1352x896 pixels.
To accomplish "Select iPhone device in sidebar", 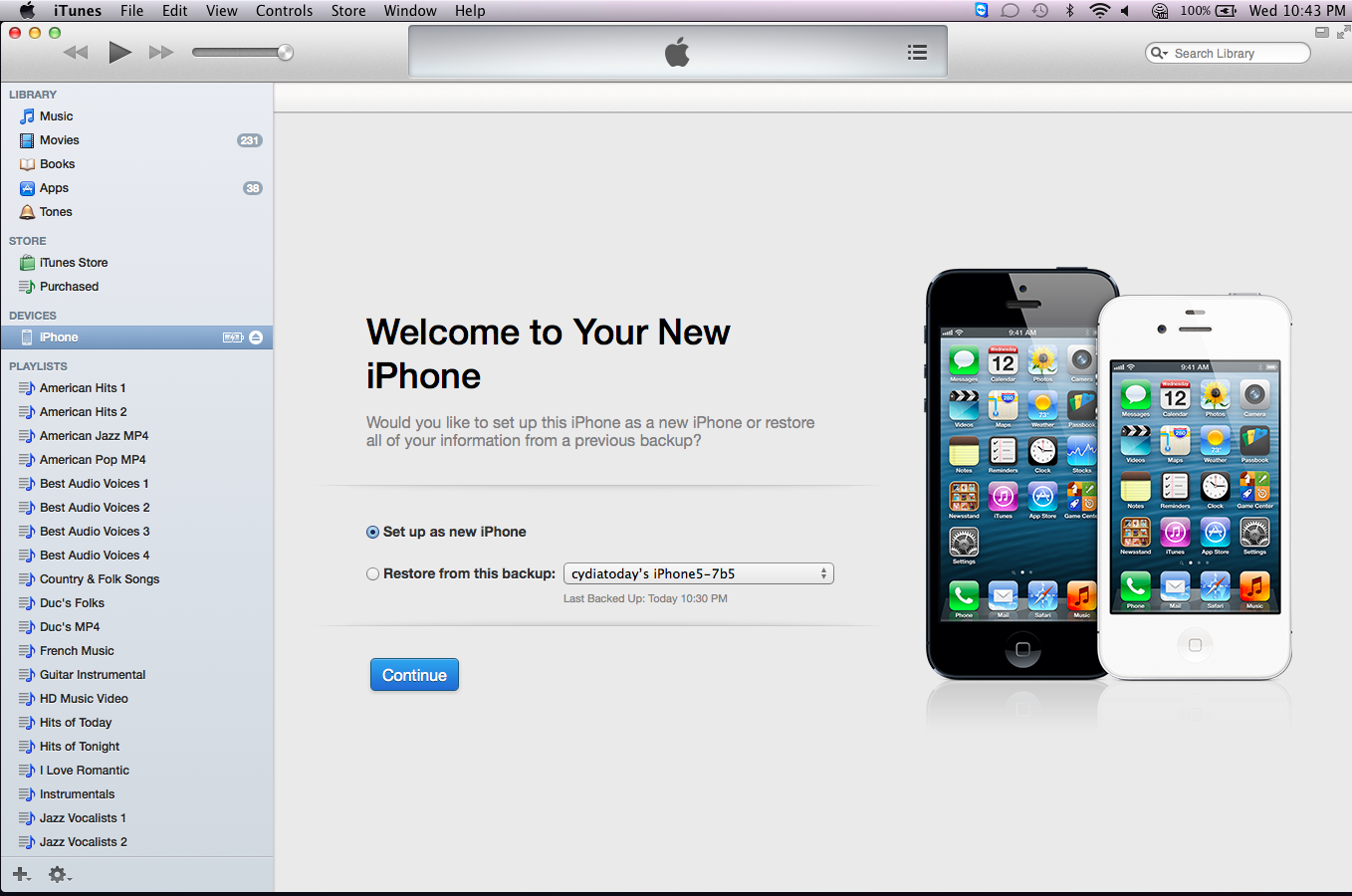I will tap(137, 337).
